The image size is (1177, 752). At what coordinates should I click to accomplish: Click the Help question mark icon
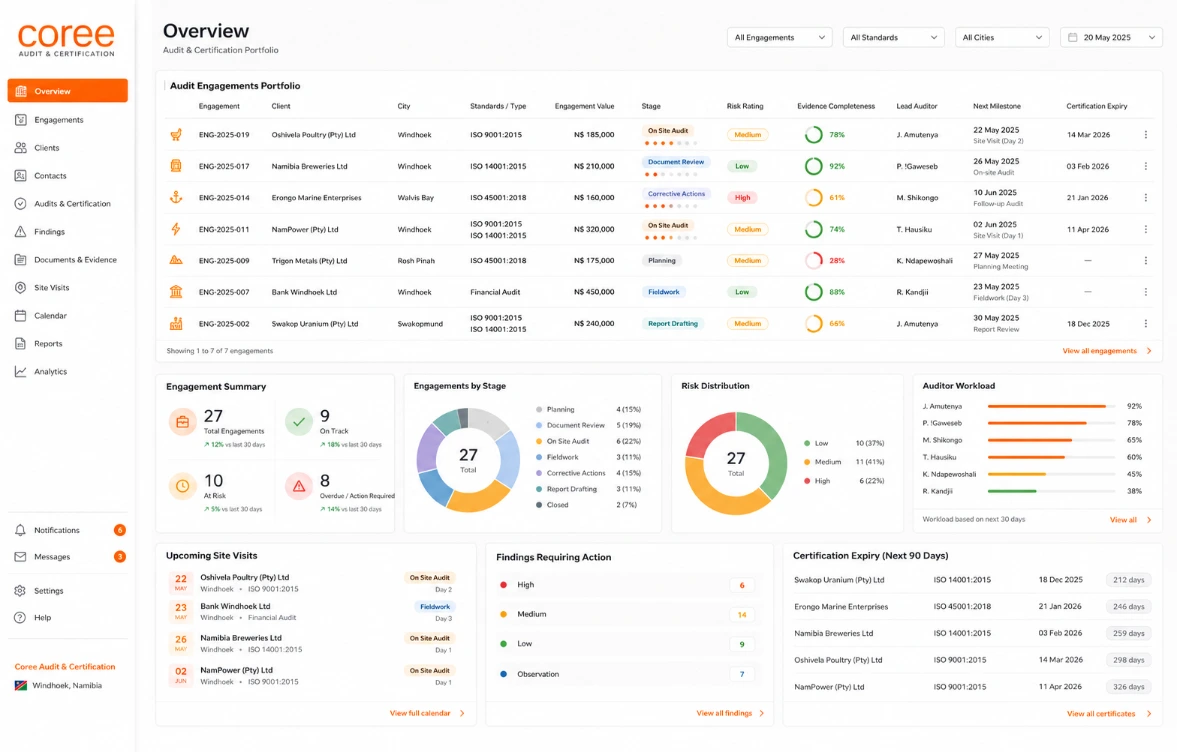(x=20, y=618)
